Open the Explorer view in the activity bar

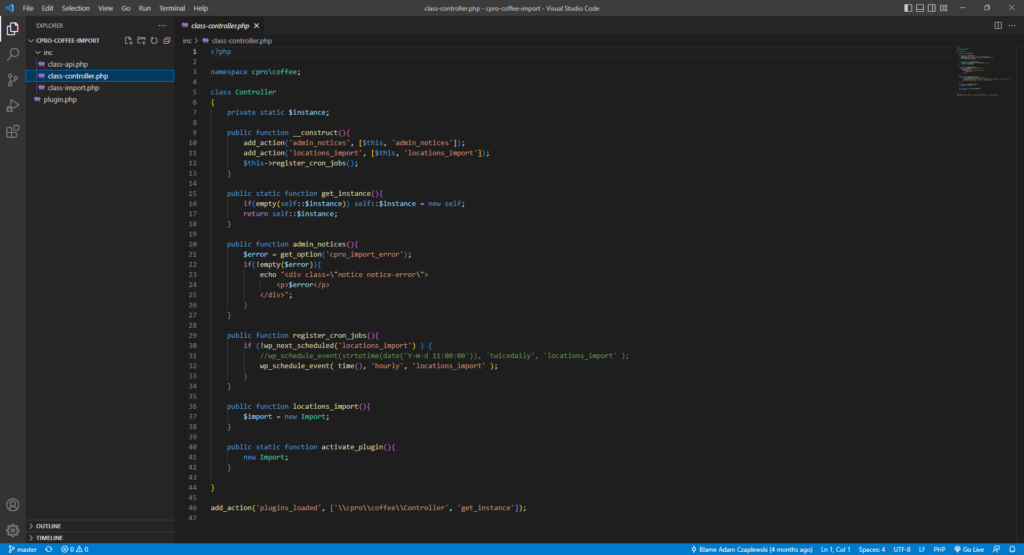(12, 29)
